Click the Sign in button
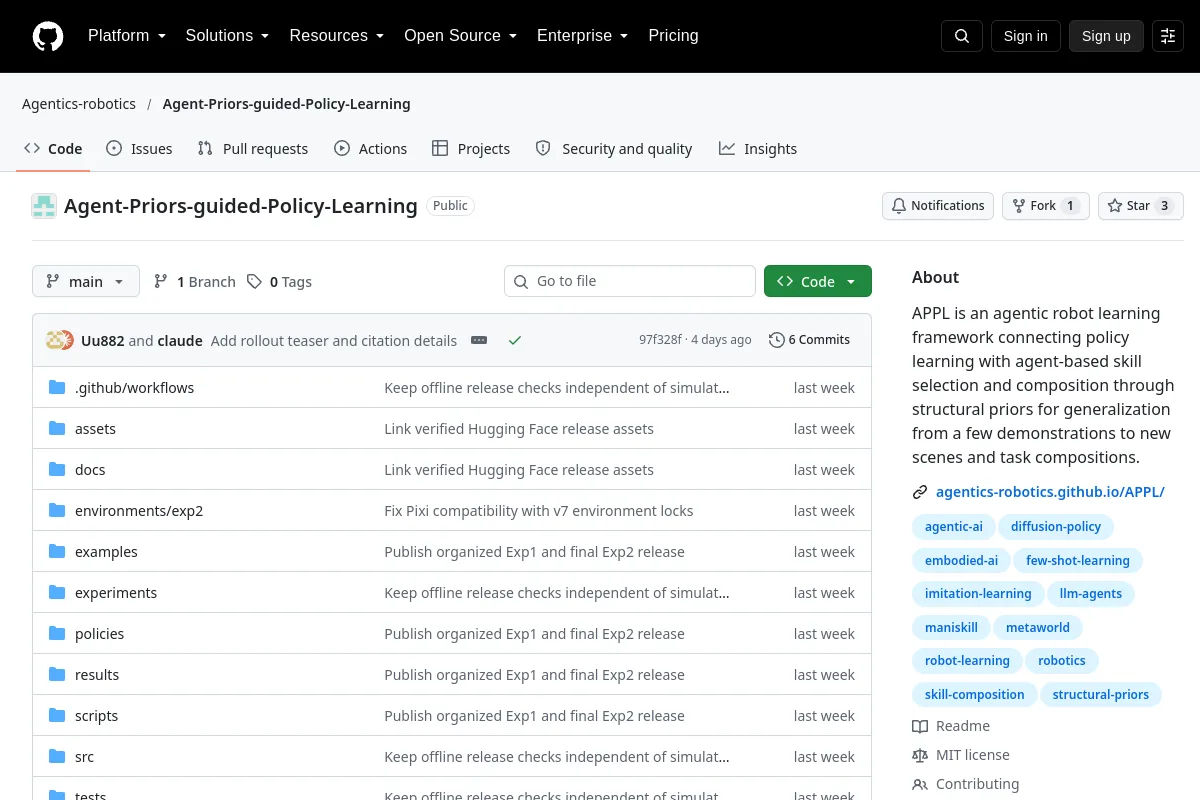The width and height of the screenshot is (1200, 800). pyautogui.click(x=1026, y=36)
